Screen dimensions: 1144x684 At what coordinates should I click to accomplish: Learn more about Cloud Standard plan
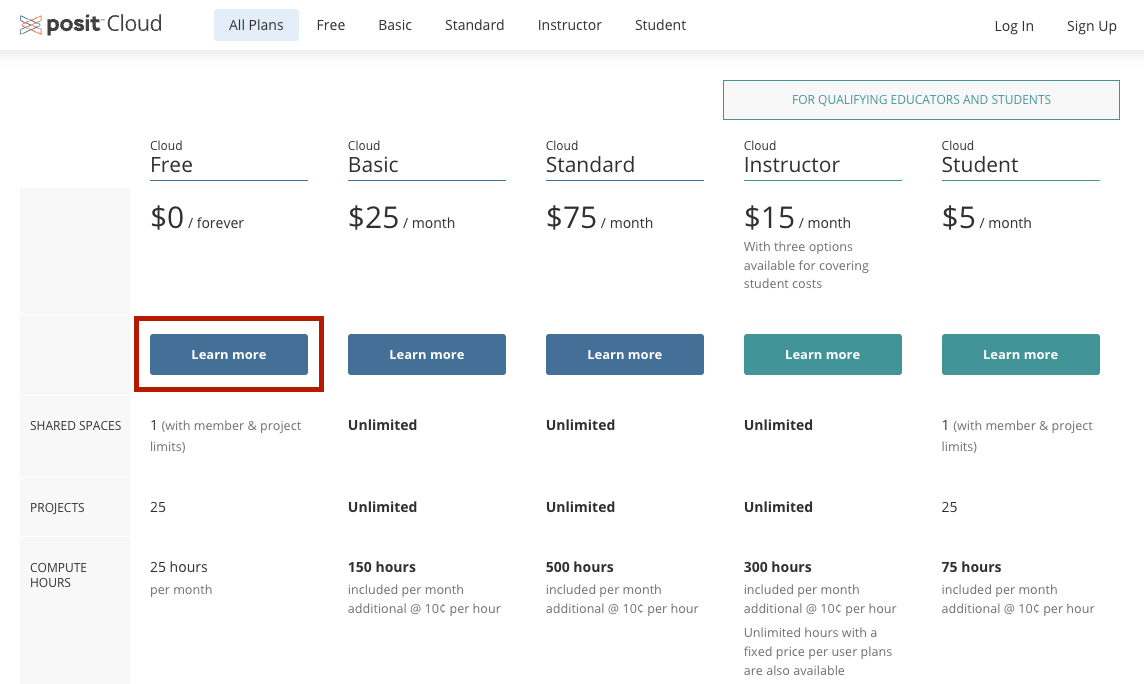point(625,355)
